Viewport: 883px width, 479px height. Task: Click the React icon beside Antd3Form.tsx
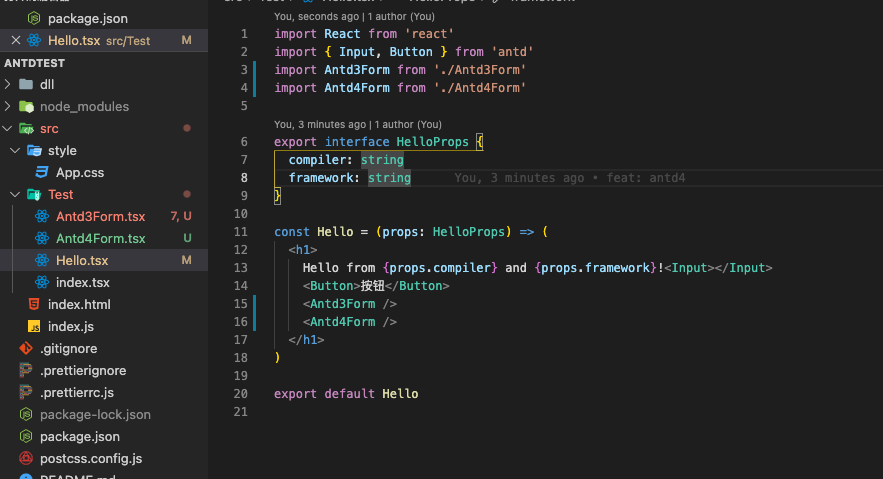(x=42, y=216)
